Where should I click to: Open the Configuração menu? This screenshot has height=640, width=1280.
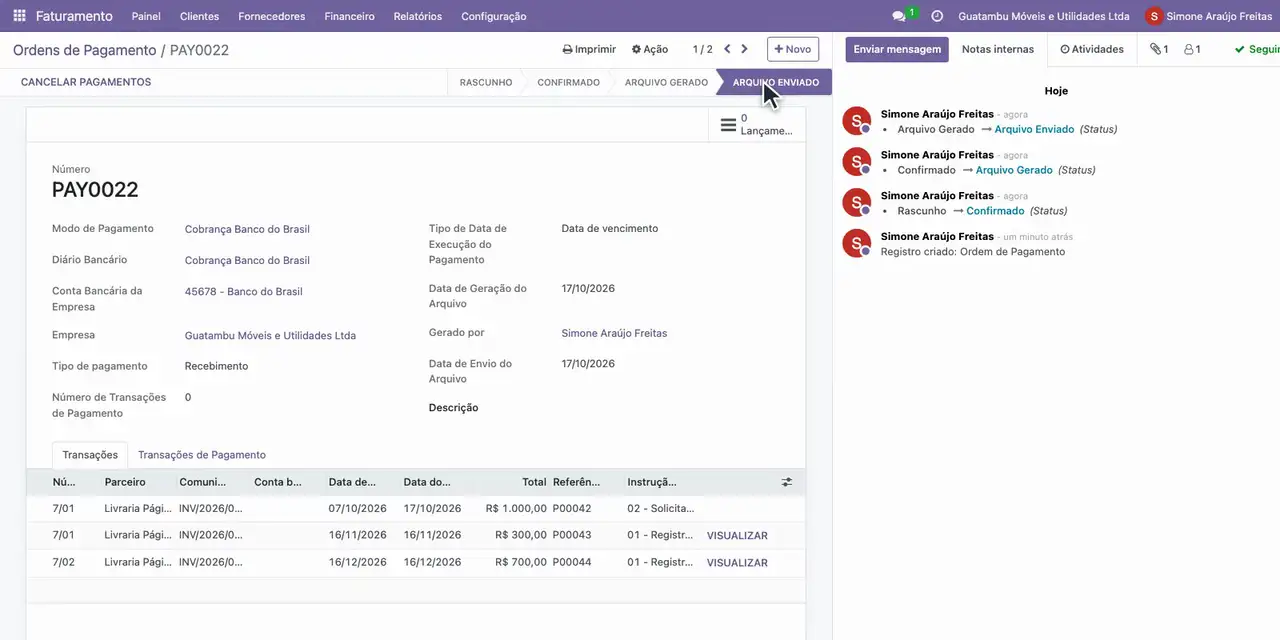click(x=494, y=16)
